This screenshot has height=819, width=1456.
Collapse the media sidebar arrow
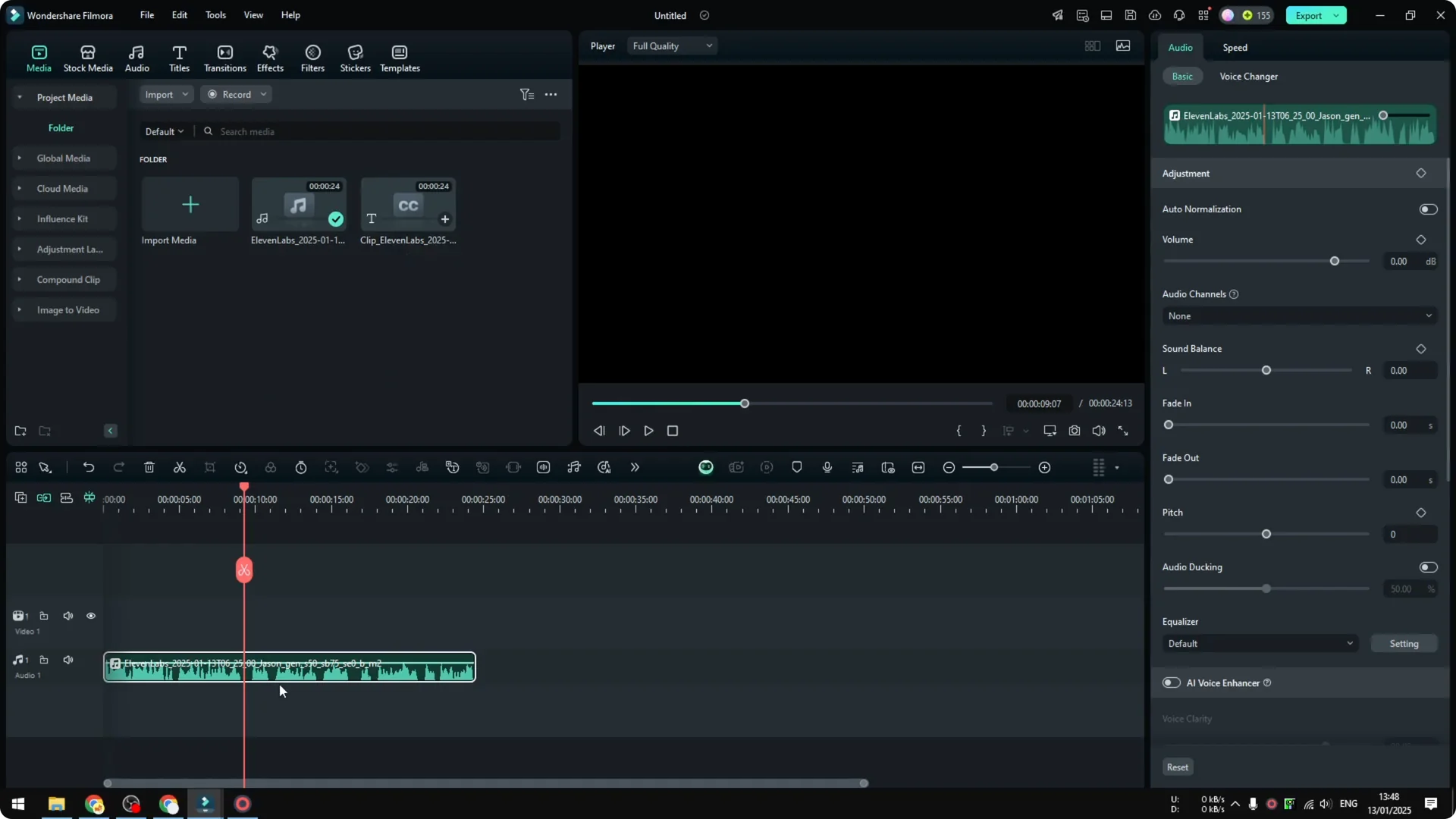pyautogui.click(x=110, y=431)
